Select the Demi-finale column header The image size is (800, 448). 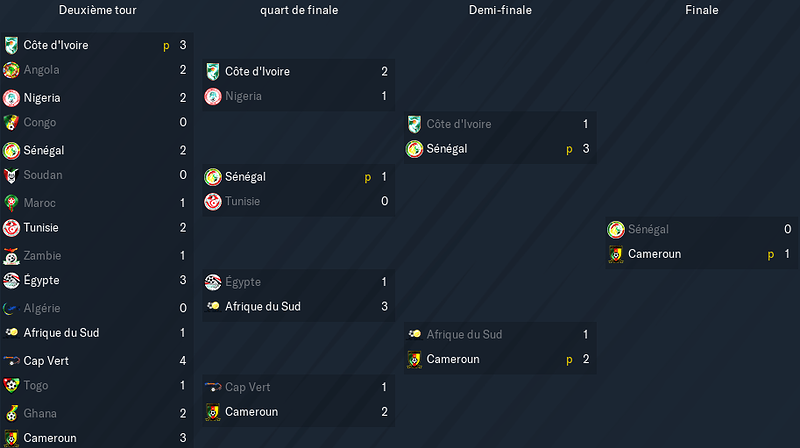coord(500,10)
